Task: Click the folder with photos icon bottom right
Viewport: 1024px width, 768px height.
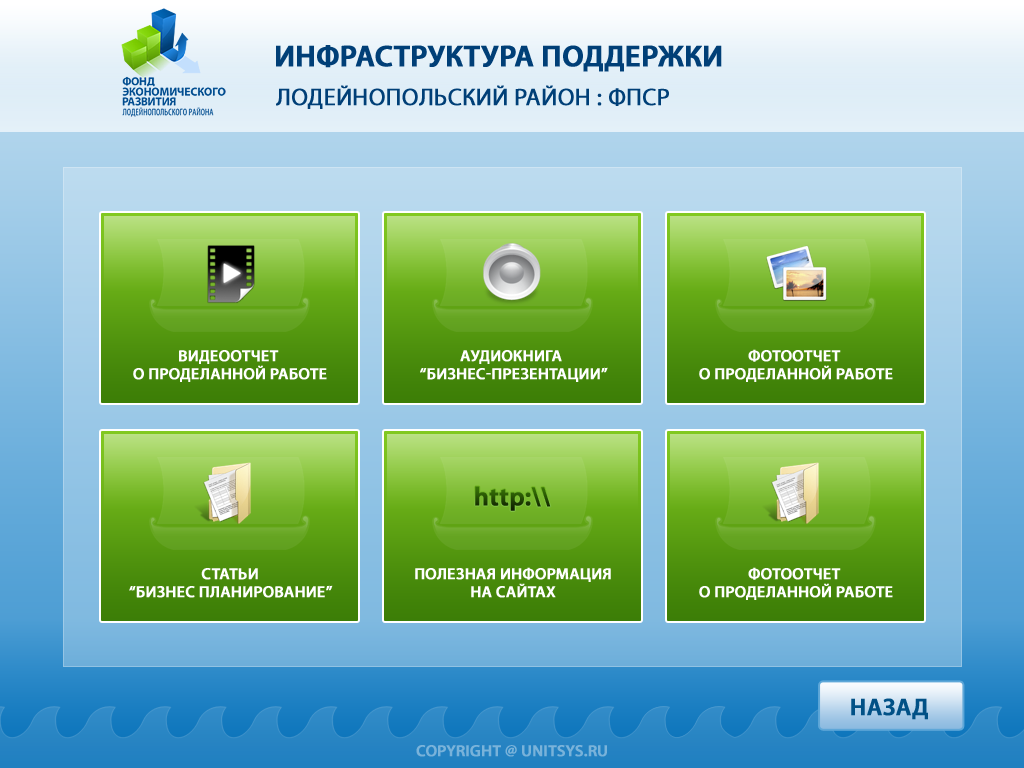Action: tap(794, 492)
